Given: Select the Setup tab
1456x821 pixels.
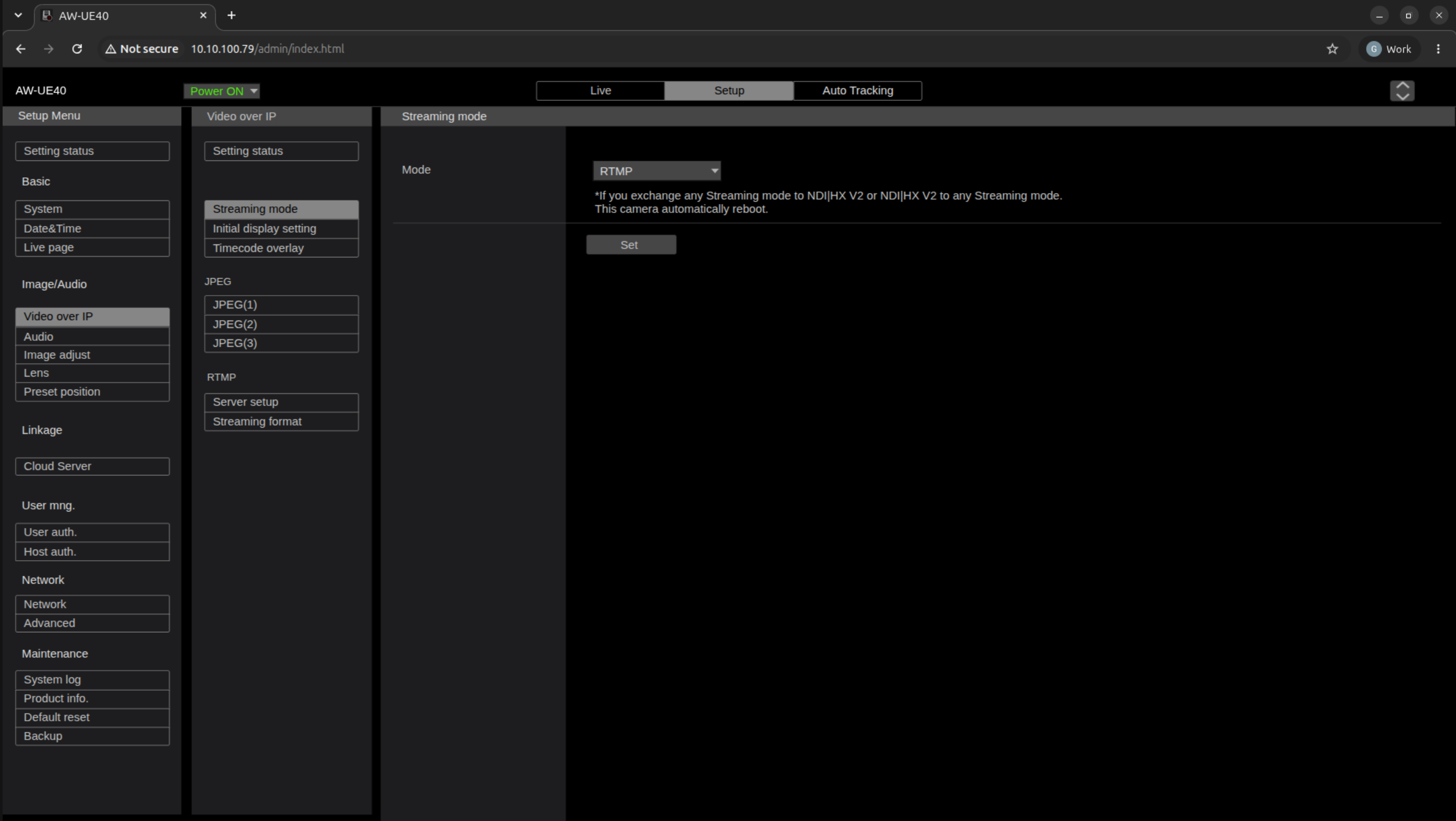Looking at the screenshot, I should 729,90.
